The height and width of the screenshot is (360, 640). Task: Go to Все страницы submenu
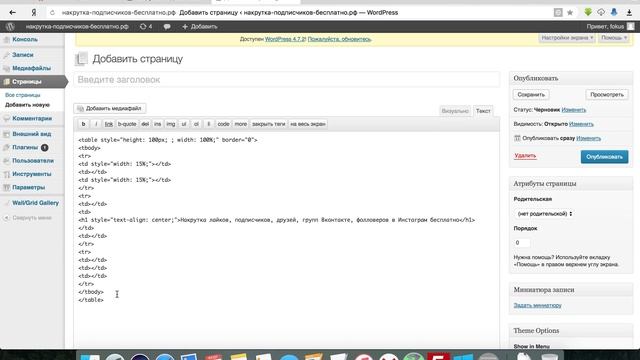tap(22, 95)
